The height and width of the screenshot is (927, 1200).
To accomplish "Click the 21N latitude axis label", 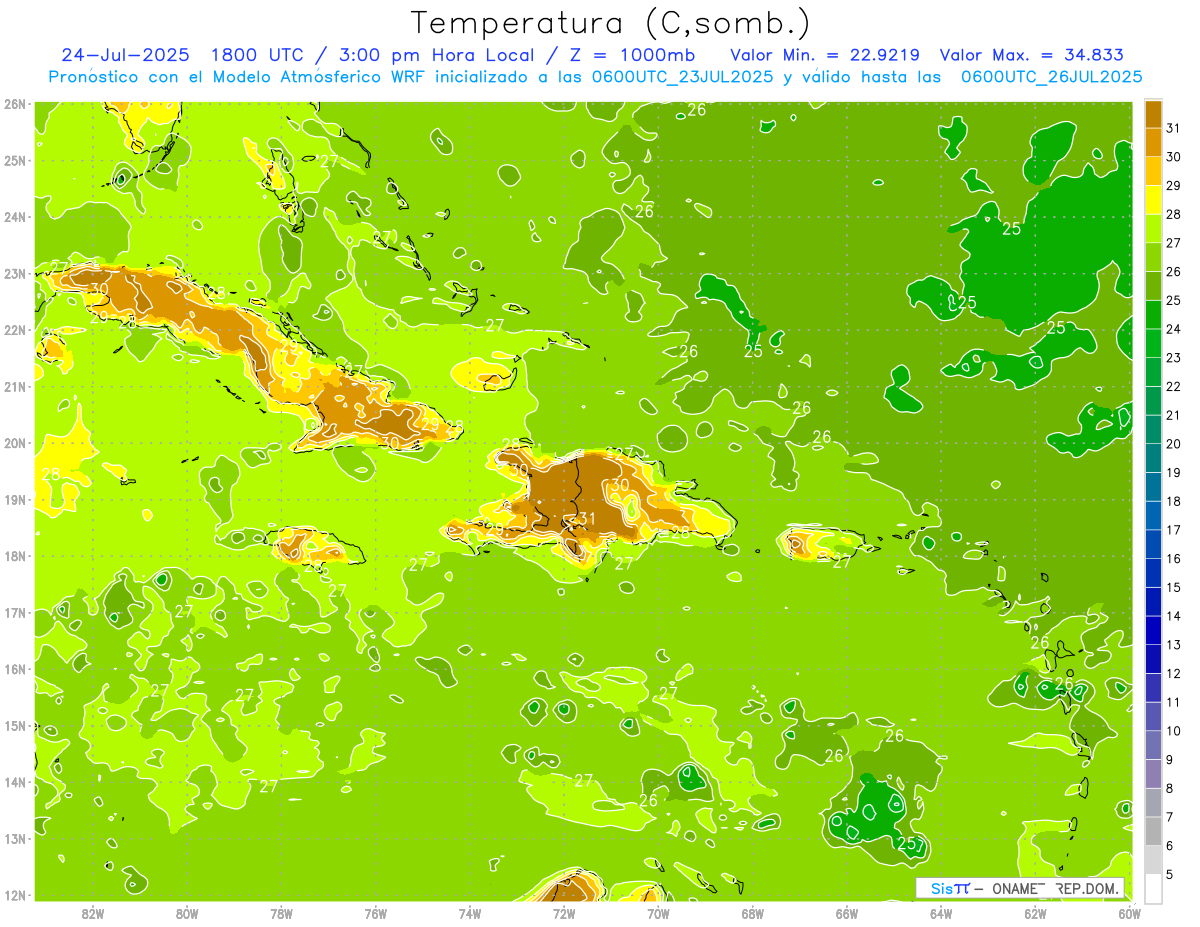I will pos(16,387).
